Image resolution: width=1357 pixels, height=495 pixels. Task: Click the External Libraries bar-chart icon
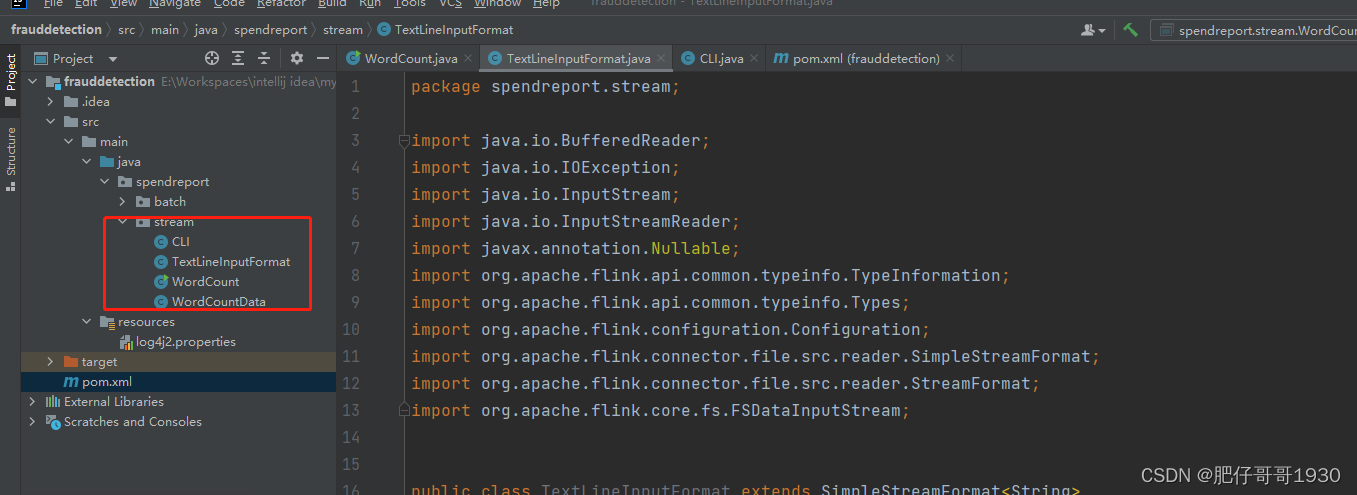(53, 401)
